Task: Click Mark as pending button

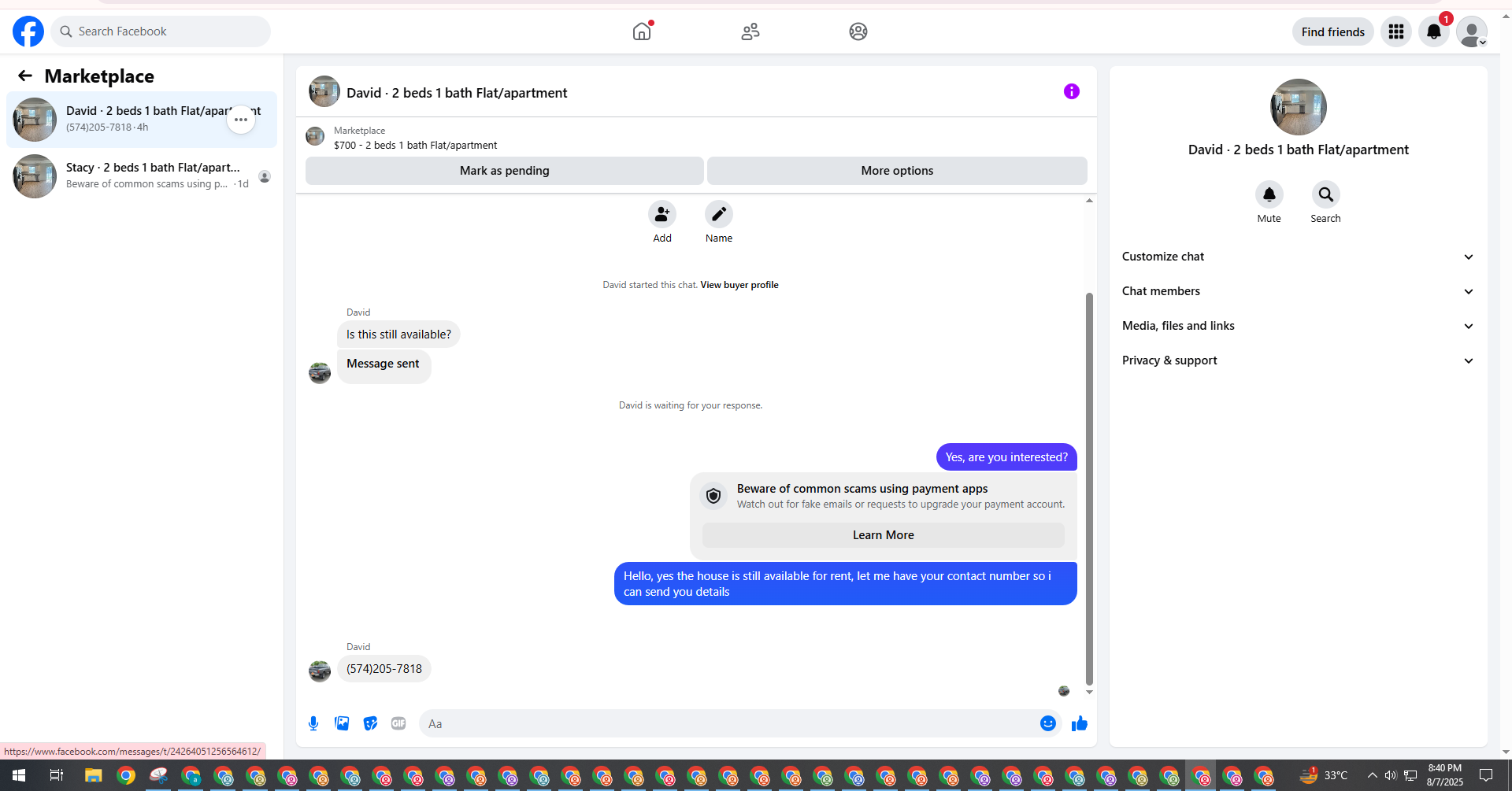Action: [x=505, y=171]
